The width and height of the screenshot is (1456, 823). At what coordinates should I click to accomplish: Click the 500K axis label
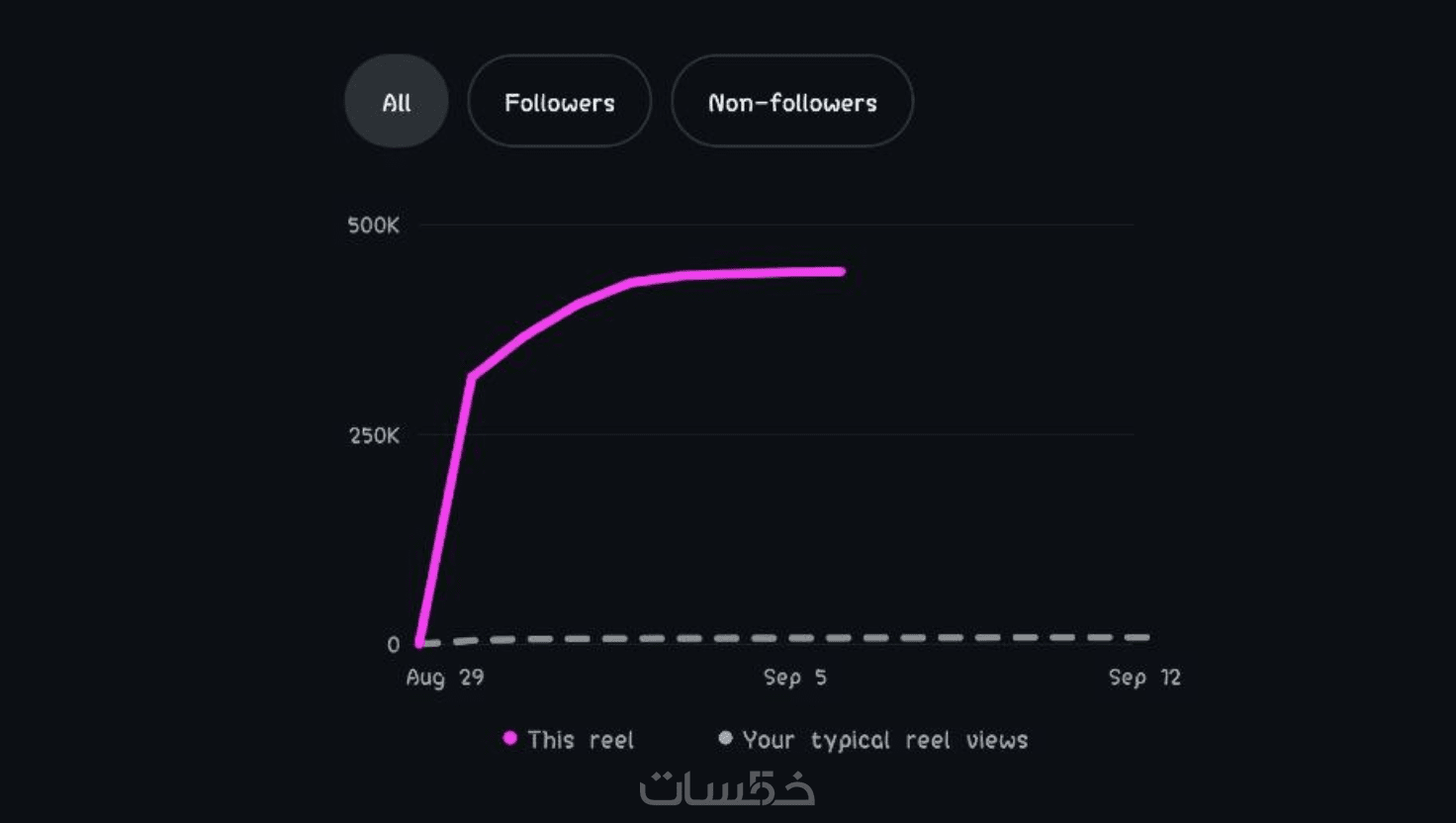(373, 226)
